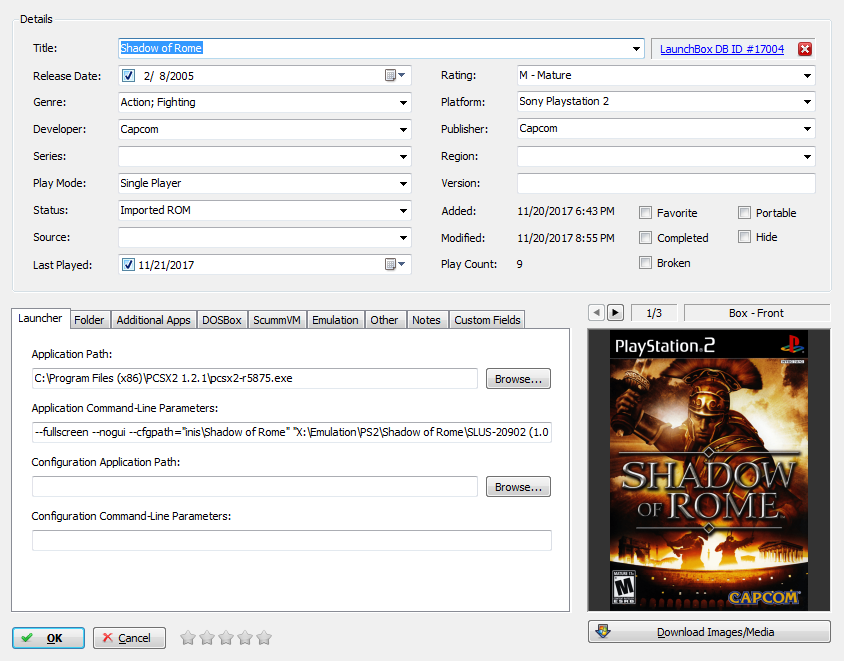Click the Configuration Application Path field
This screenshot has height=661, width=844.
point(255,487)
